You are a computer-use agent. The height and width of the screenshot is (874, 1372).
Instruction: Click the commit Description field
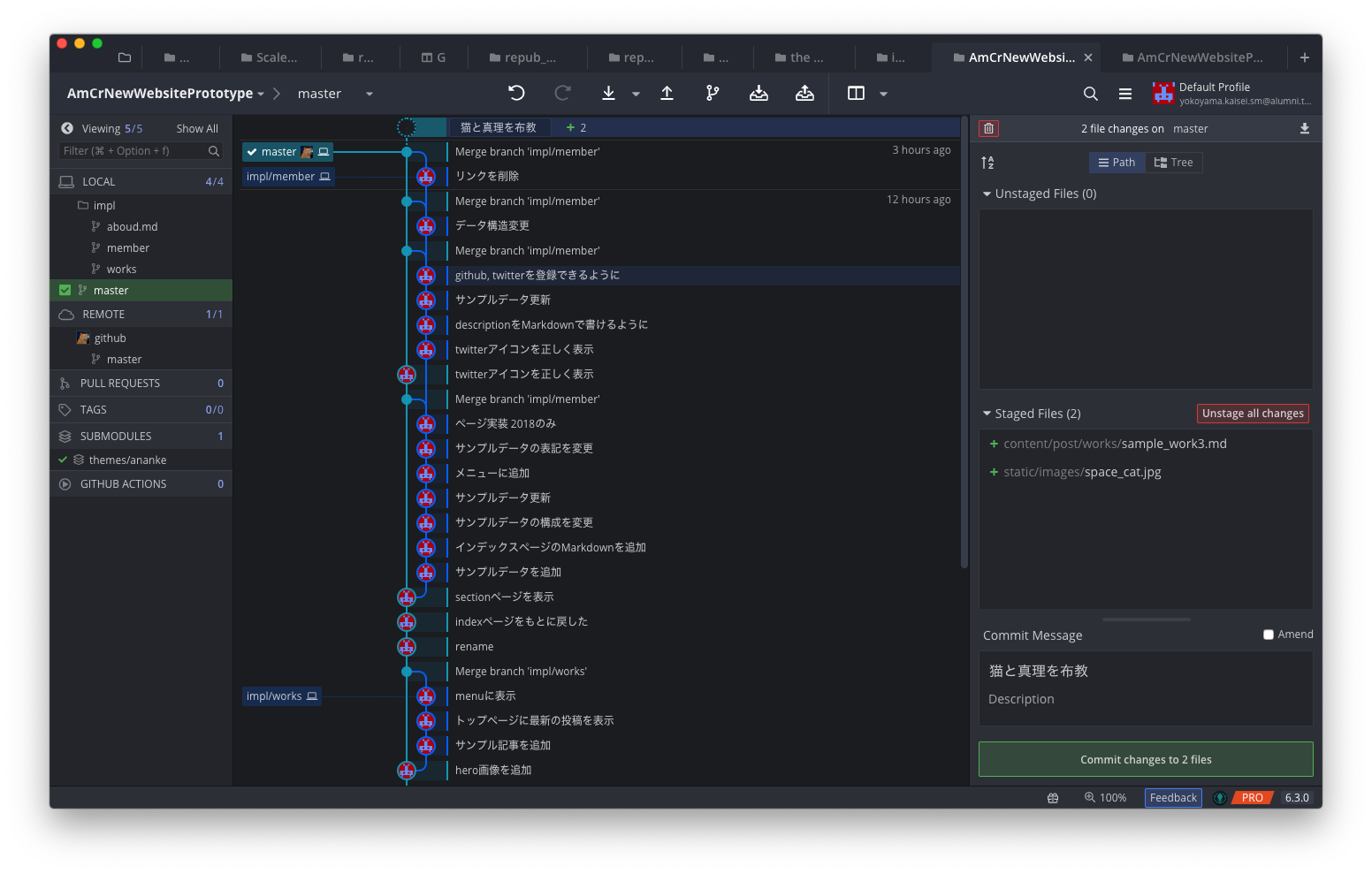pos(1146,699)
